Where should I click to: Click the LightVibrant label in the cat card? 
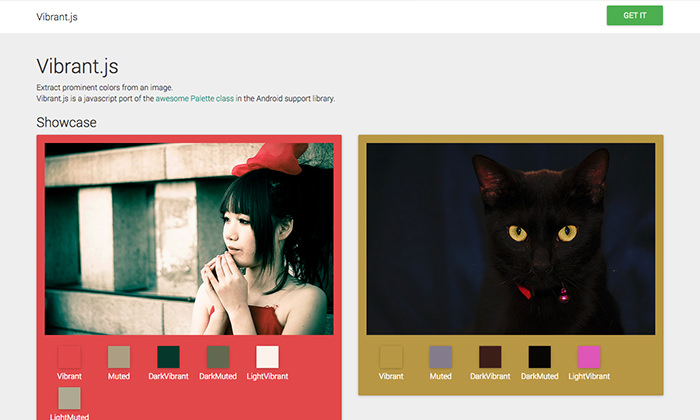[x=589, y=376]
